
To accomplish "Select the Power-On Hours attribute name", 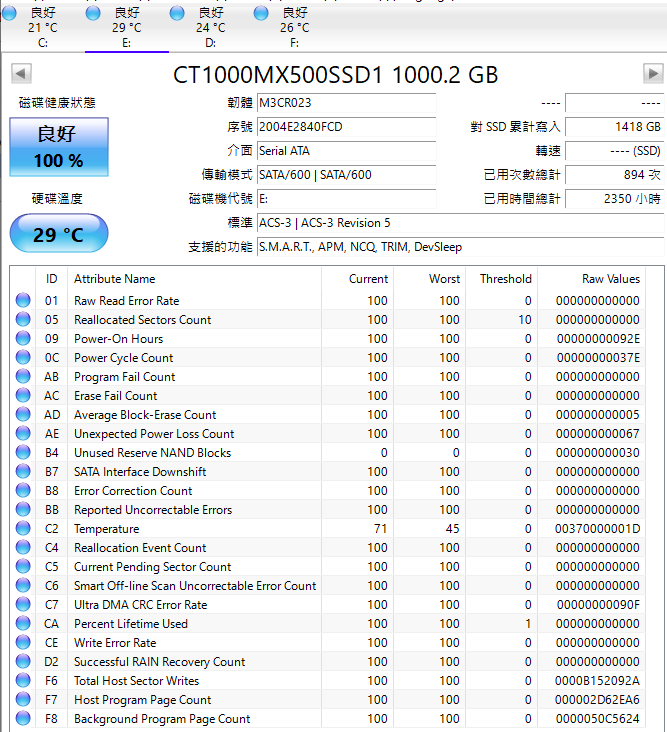I will tap(119, 339).
